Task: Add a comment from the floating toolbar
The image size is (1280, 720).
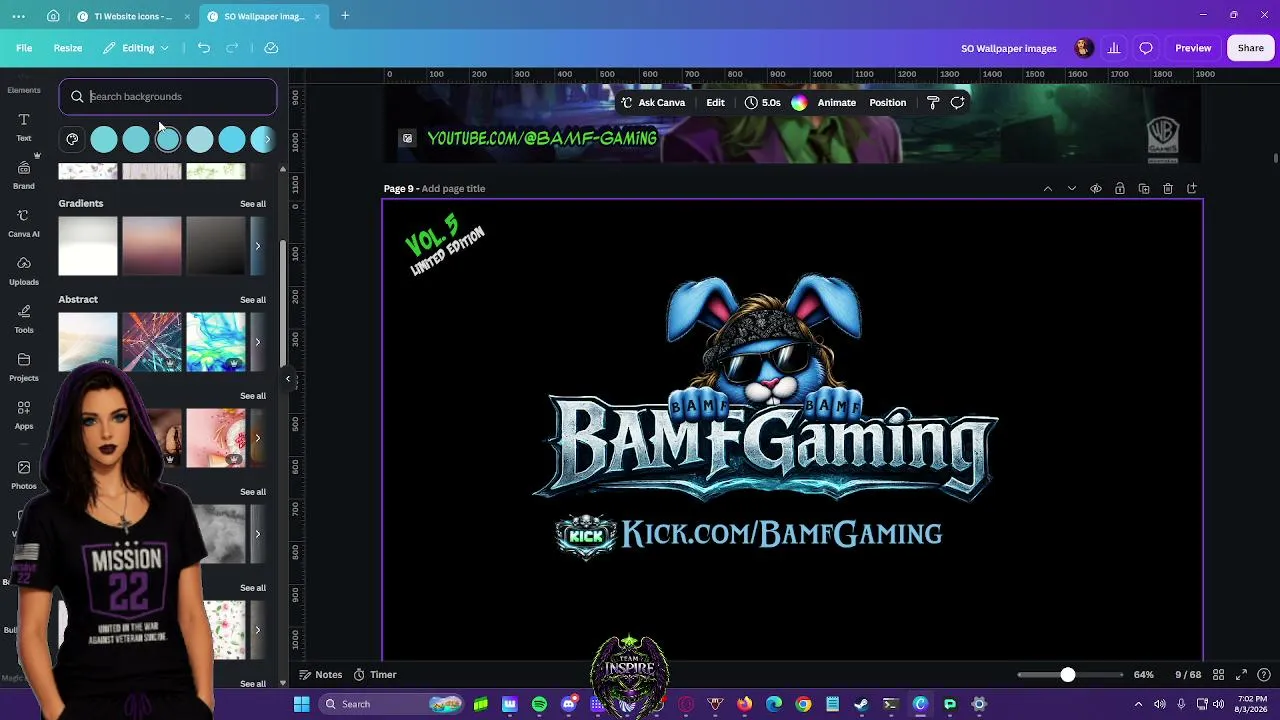Action: pyautogui.click(x=957, y=102)
